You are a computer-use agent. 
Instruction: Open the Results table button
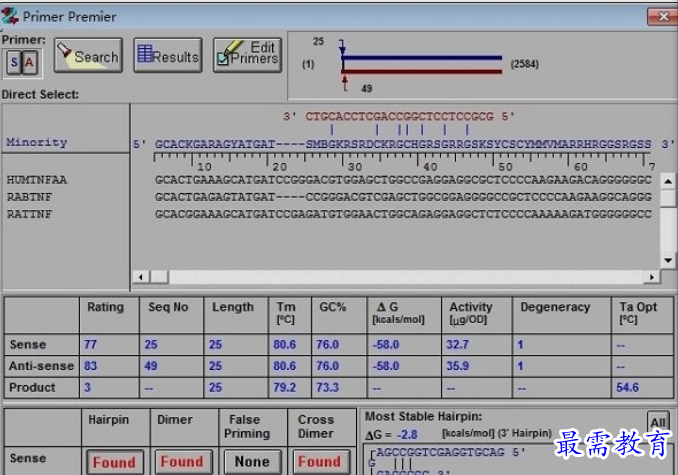tap(168, 55)
